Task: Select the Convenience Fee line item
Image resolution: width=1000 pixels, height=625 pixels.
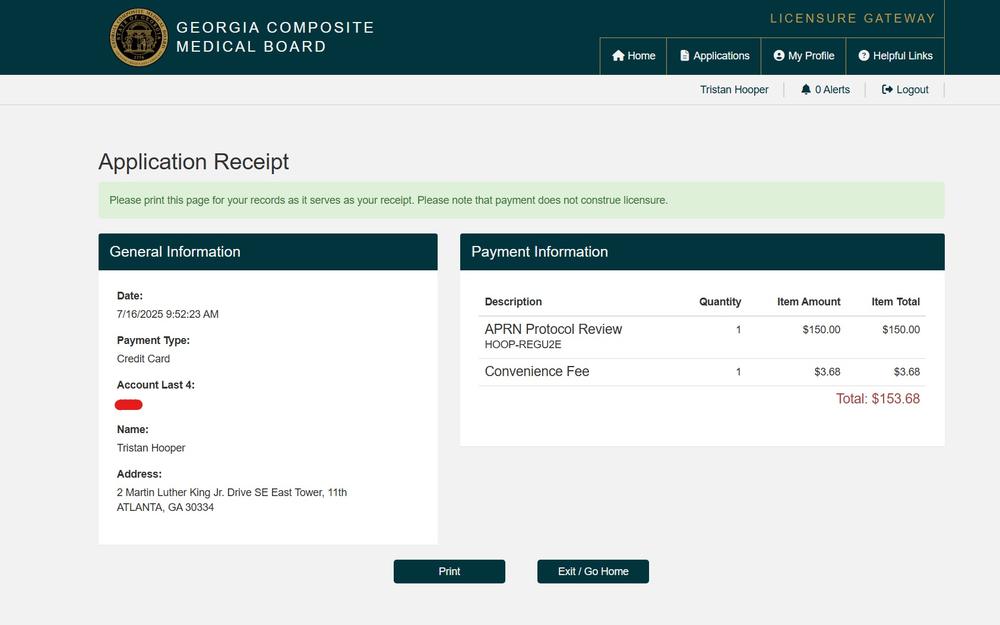Action: (x=537, y=372)
